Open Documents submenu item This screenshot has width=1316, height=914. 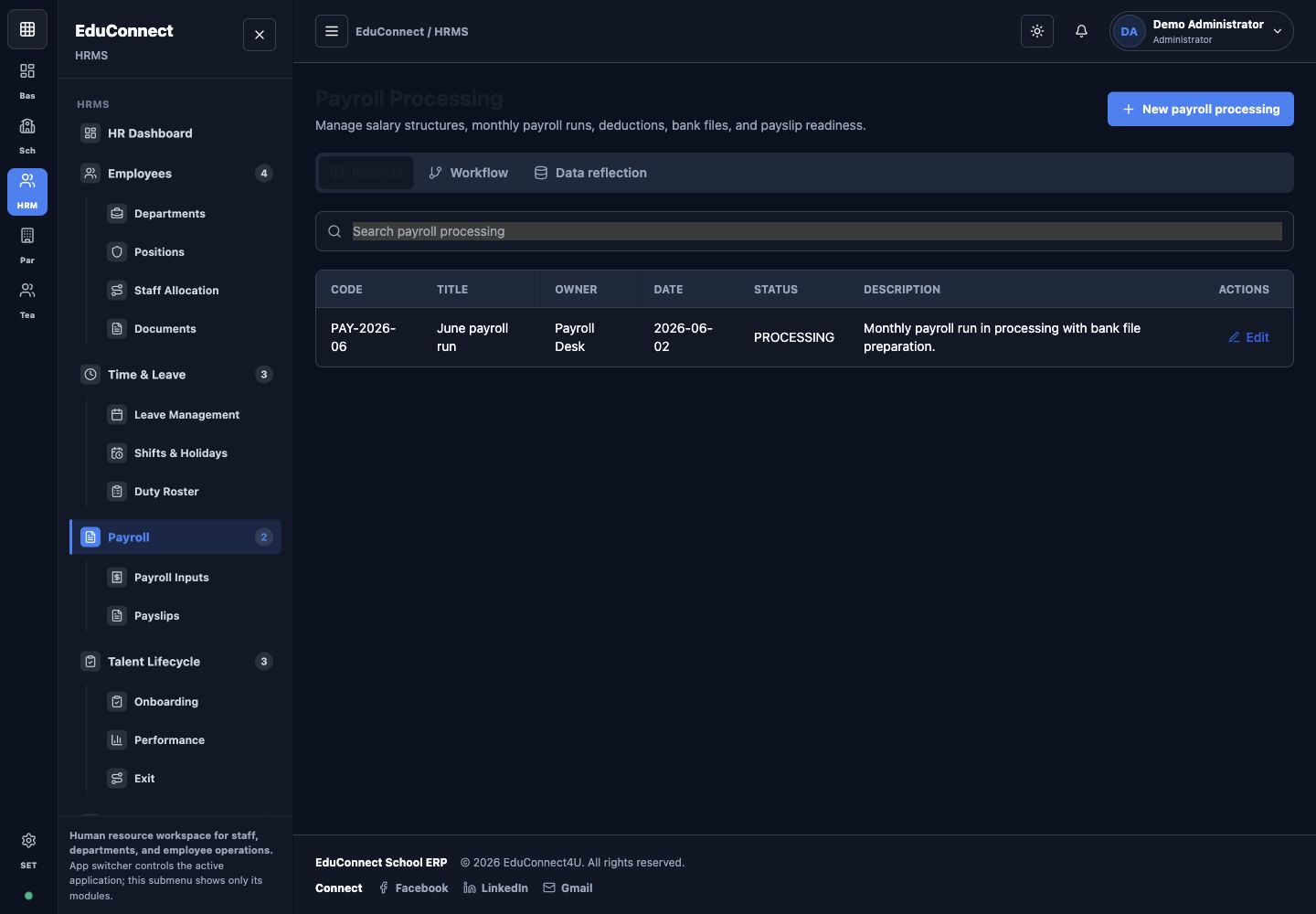click(x=189, y=329)
